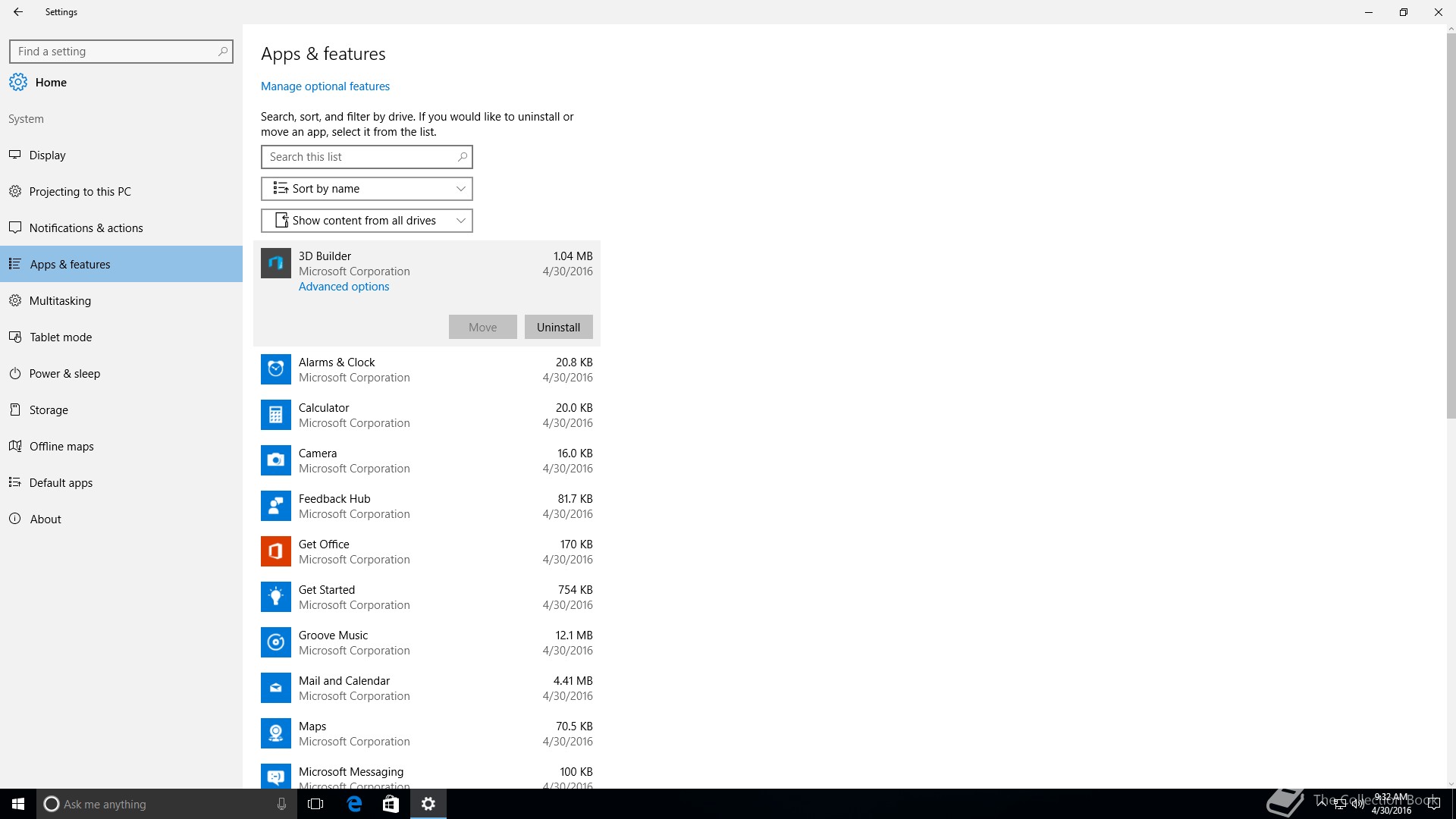Open Notifications & actions settings
This screenshot has height=819, width=1456.
tap(121, 227)
